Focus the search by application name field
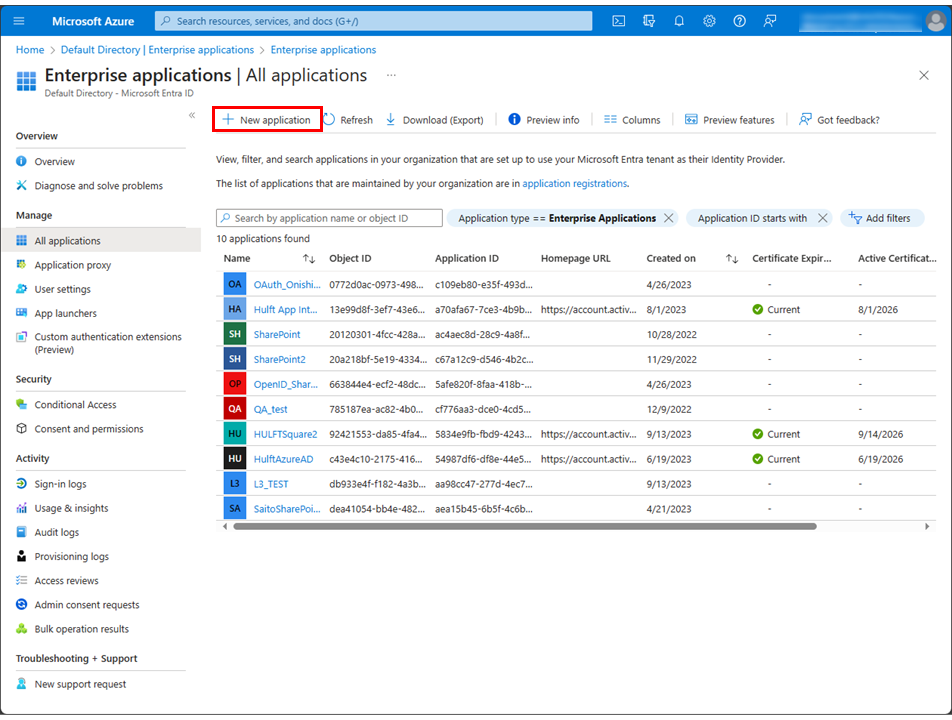This screenshot has height=720, width=952. click(x=329, y=218)
